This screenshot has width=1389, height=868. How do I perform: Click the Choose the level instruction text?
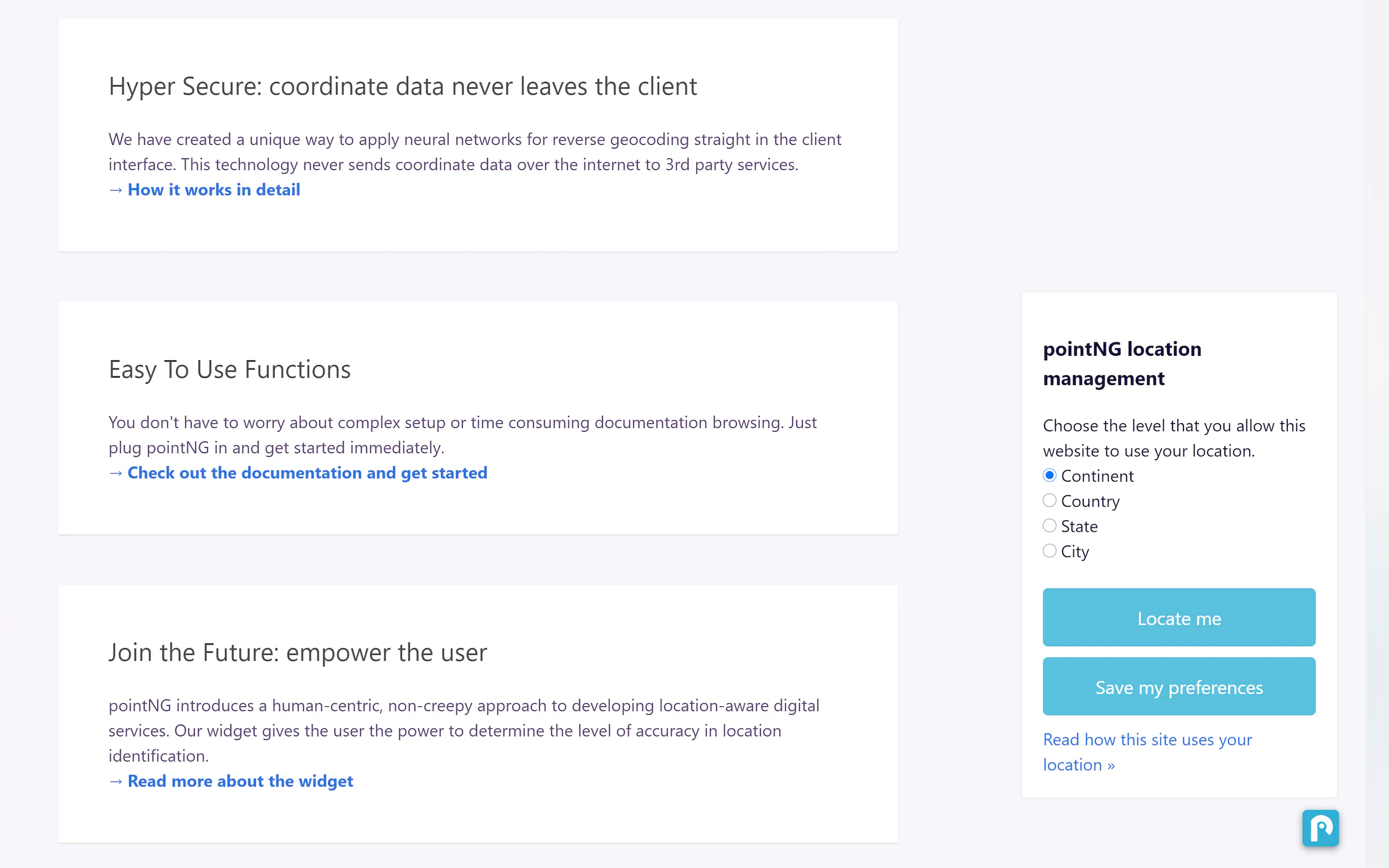1174,438
